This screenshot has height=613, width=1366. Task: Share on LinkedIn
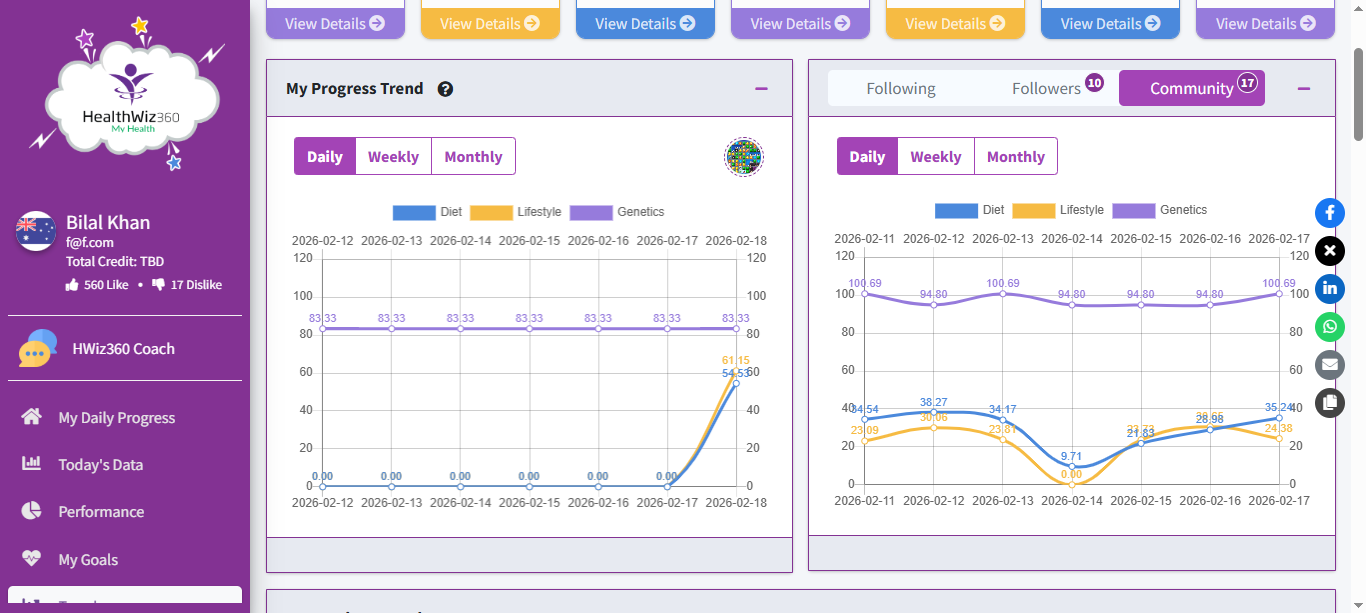[x=1330, y=288]
